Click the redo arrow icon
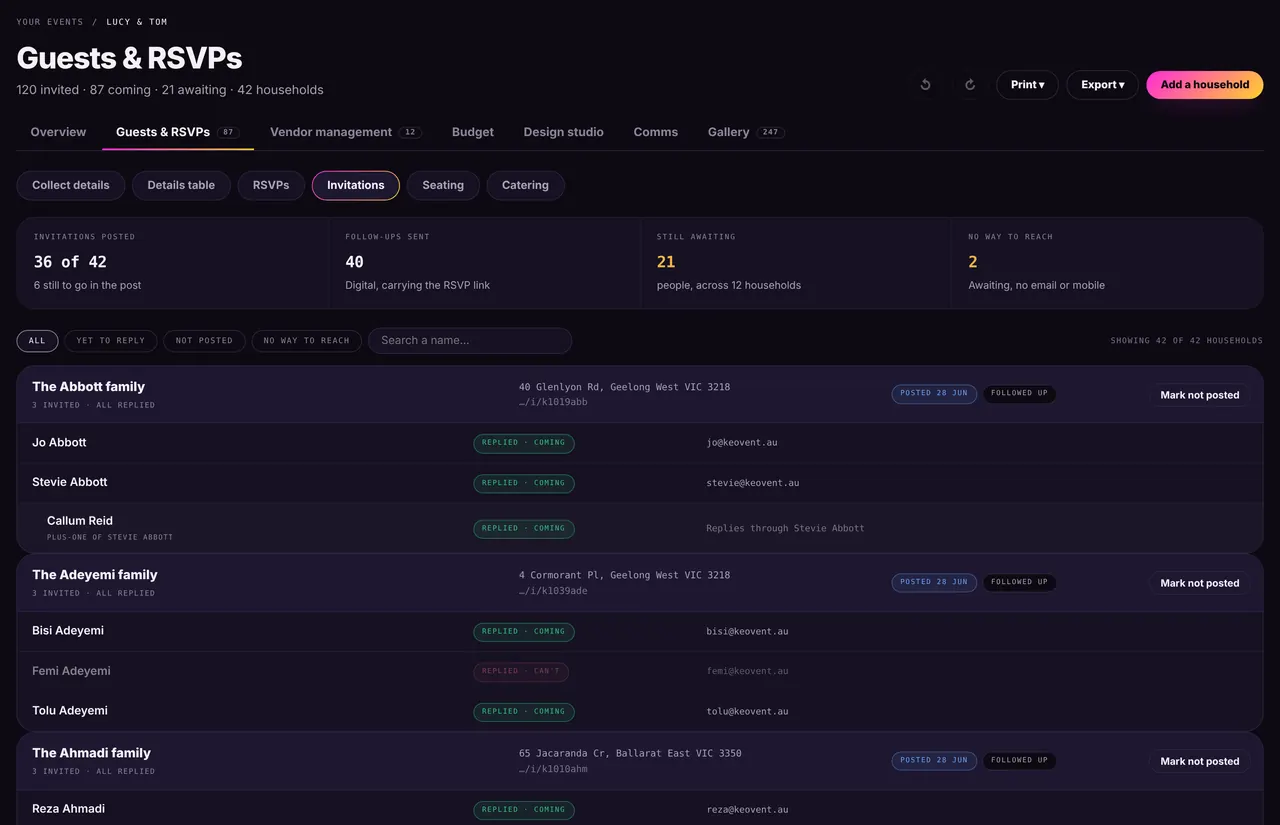This screenshot has height=825, width=1280. [969, 85]
